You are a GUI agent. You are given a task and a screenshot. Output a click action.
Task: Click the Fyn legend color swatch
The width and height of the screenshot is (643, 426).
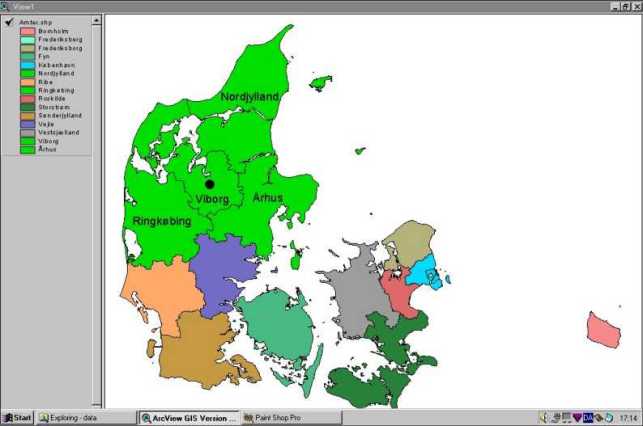(27, 57)
